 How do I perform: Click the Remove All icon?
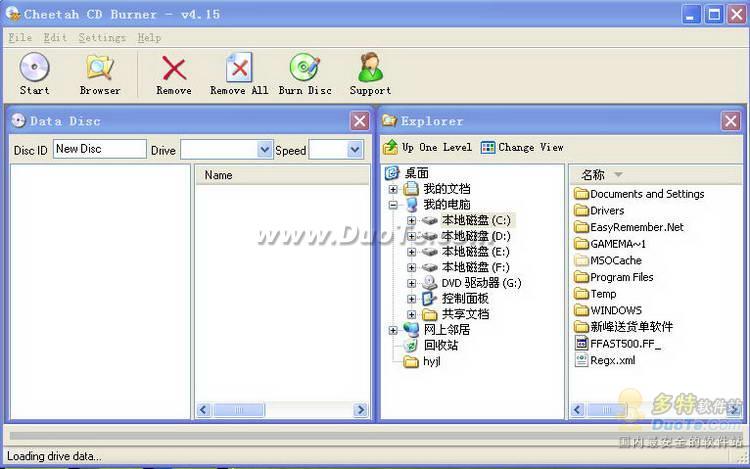239,67
